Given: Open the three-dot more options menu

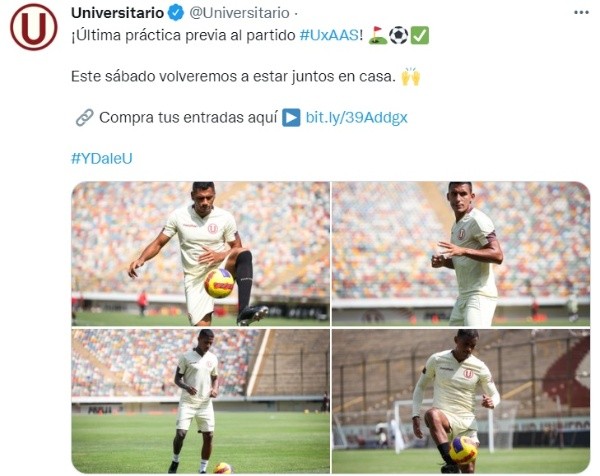Looking at the screenshot, I should (x=581, y=13).
